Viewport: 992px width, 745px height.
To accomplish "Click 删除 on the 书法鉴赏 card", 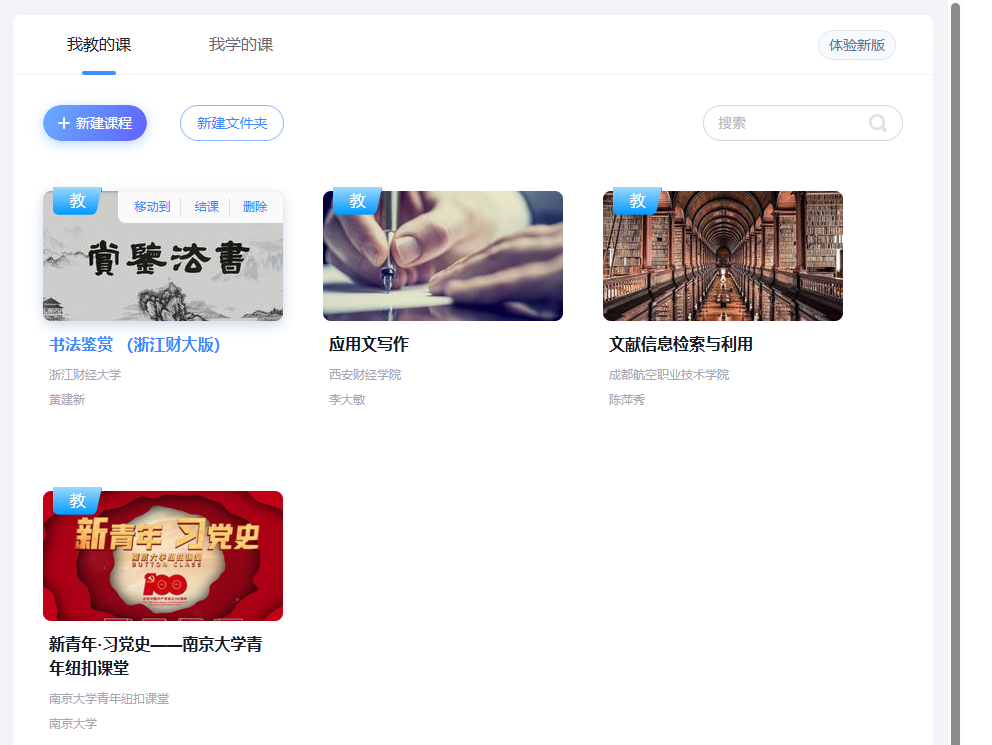I will tap(255, 207).
